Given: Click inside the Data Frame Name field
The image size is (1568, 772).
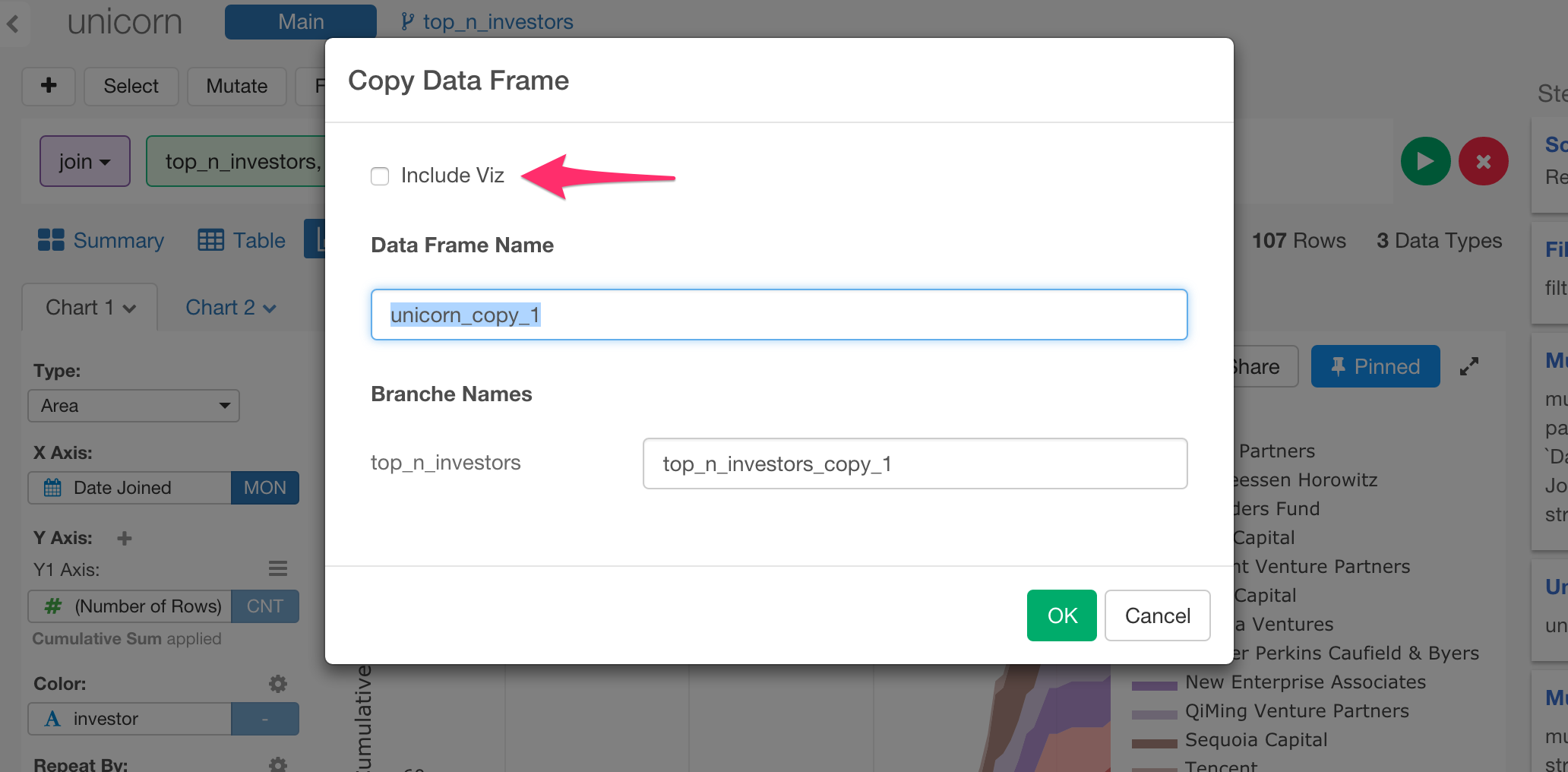Looking at the screenshot, I should click(x=779, y=314).
